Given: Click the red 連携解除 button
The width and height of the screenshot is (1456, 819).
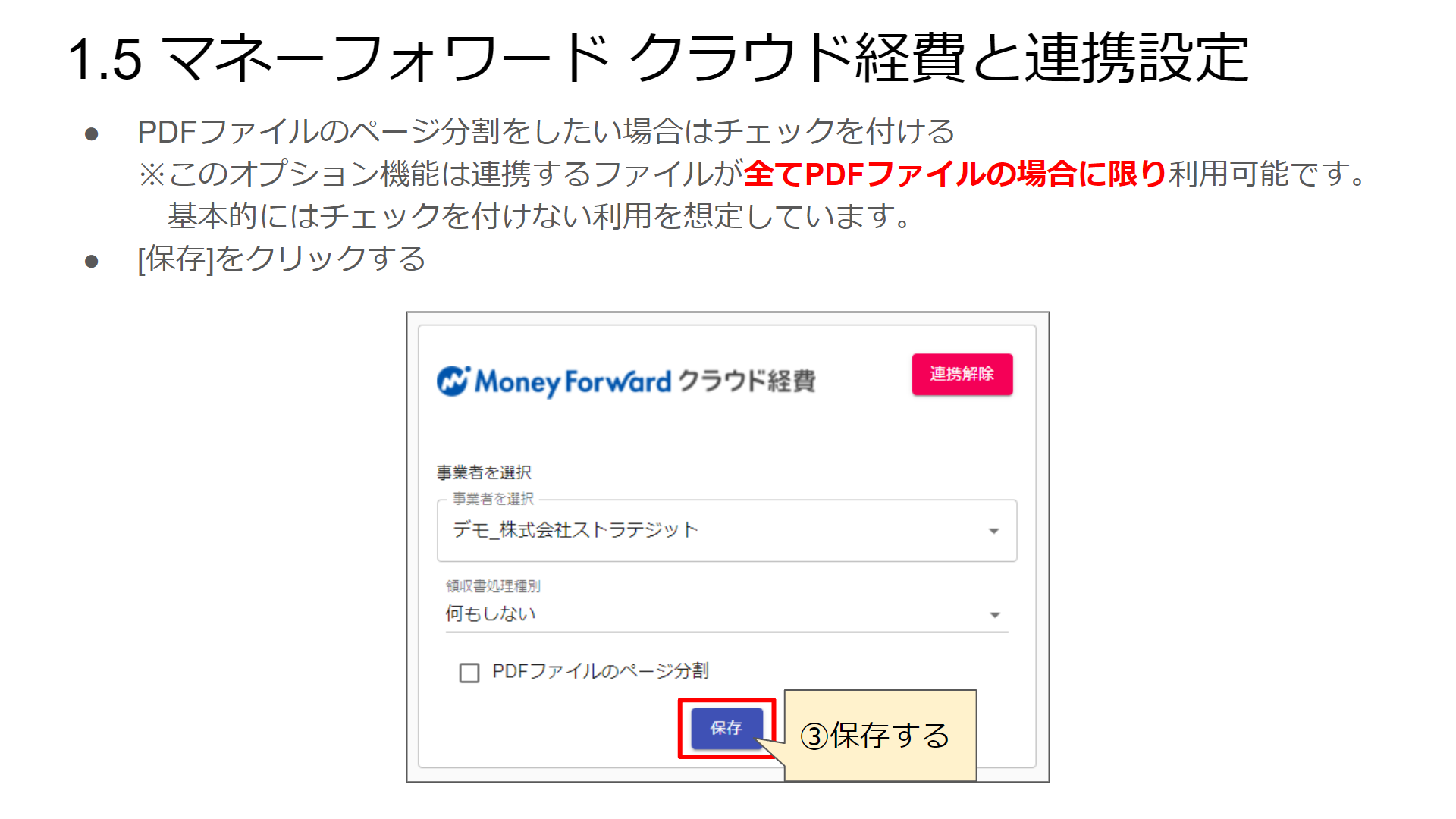Looking at the screenshot, I should 962,374.
